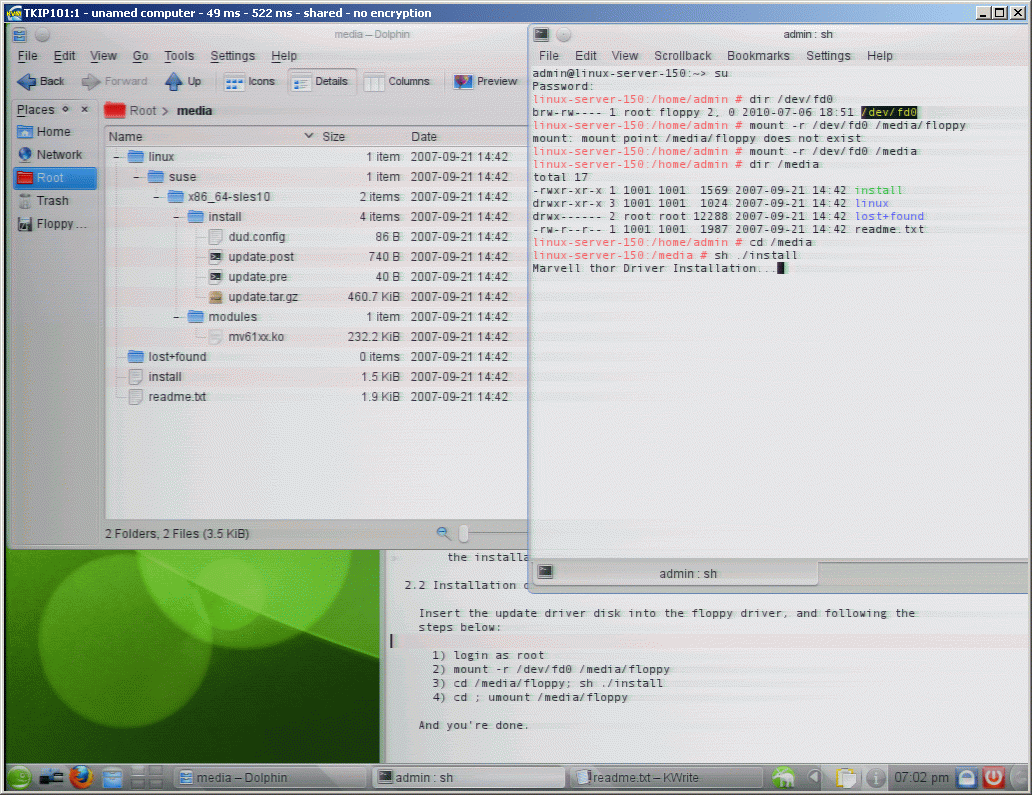Click the Forward arrow in Dolphin toolbar
1032x795 pixels.
(115, 81)
